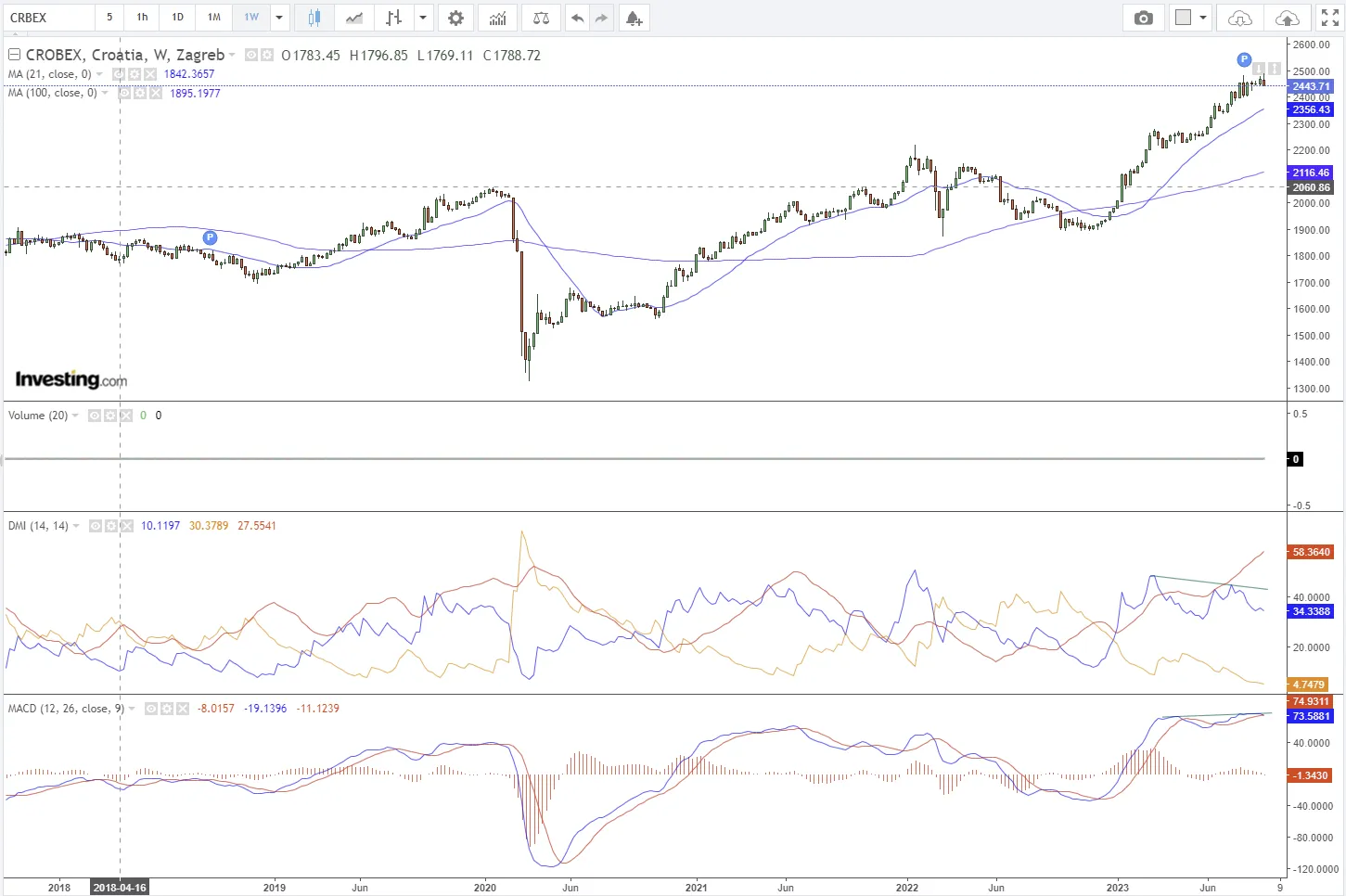Undo the last chart action

pyautogui.click(x=577, y=18)
